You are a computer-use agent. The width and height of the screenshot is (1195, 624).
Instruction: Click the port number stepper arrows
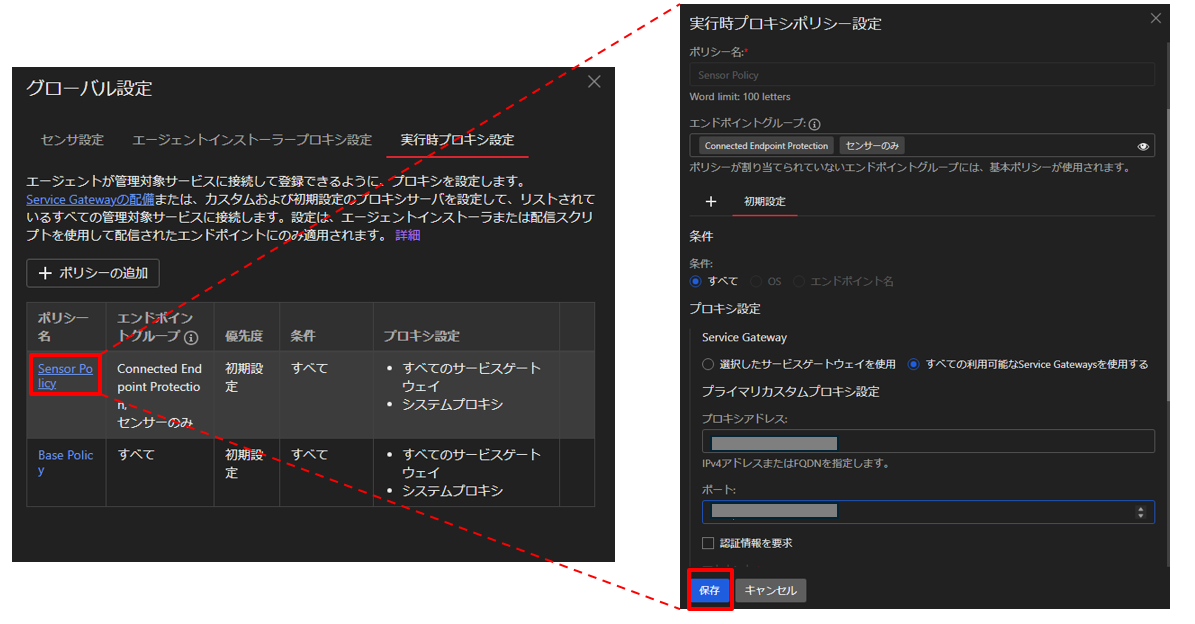(x=1141, y=512)
